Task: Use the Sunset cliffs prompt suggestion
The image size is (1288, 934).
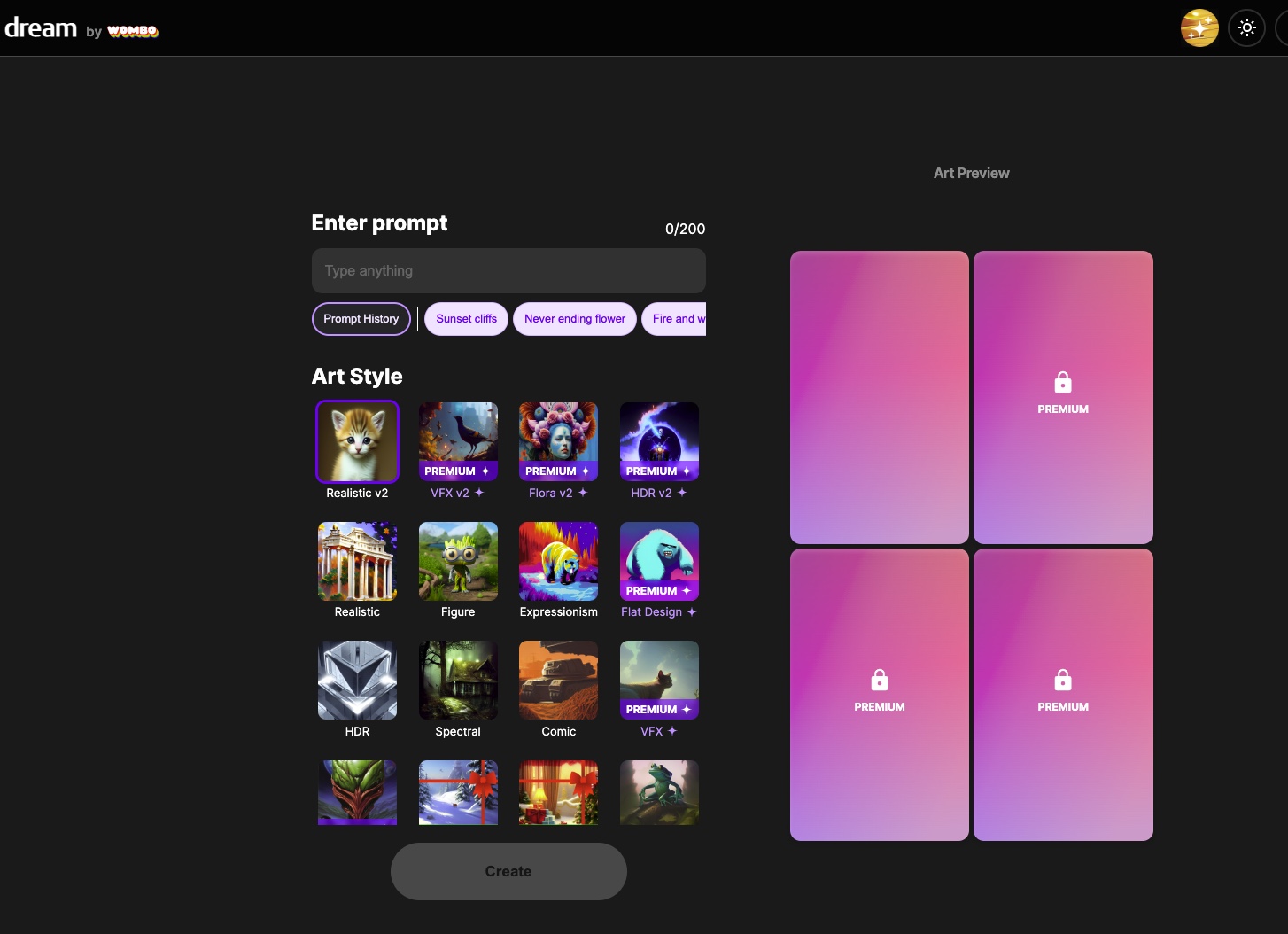Action: [466, 319]
